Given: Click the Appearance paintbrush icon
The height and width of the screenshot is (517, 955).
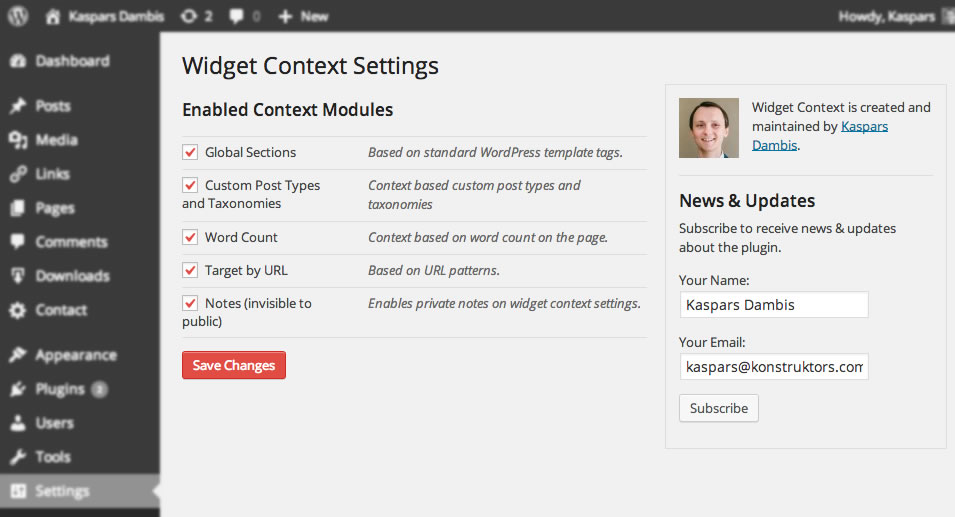Looking at the screenshot, I should [18, 354].
